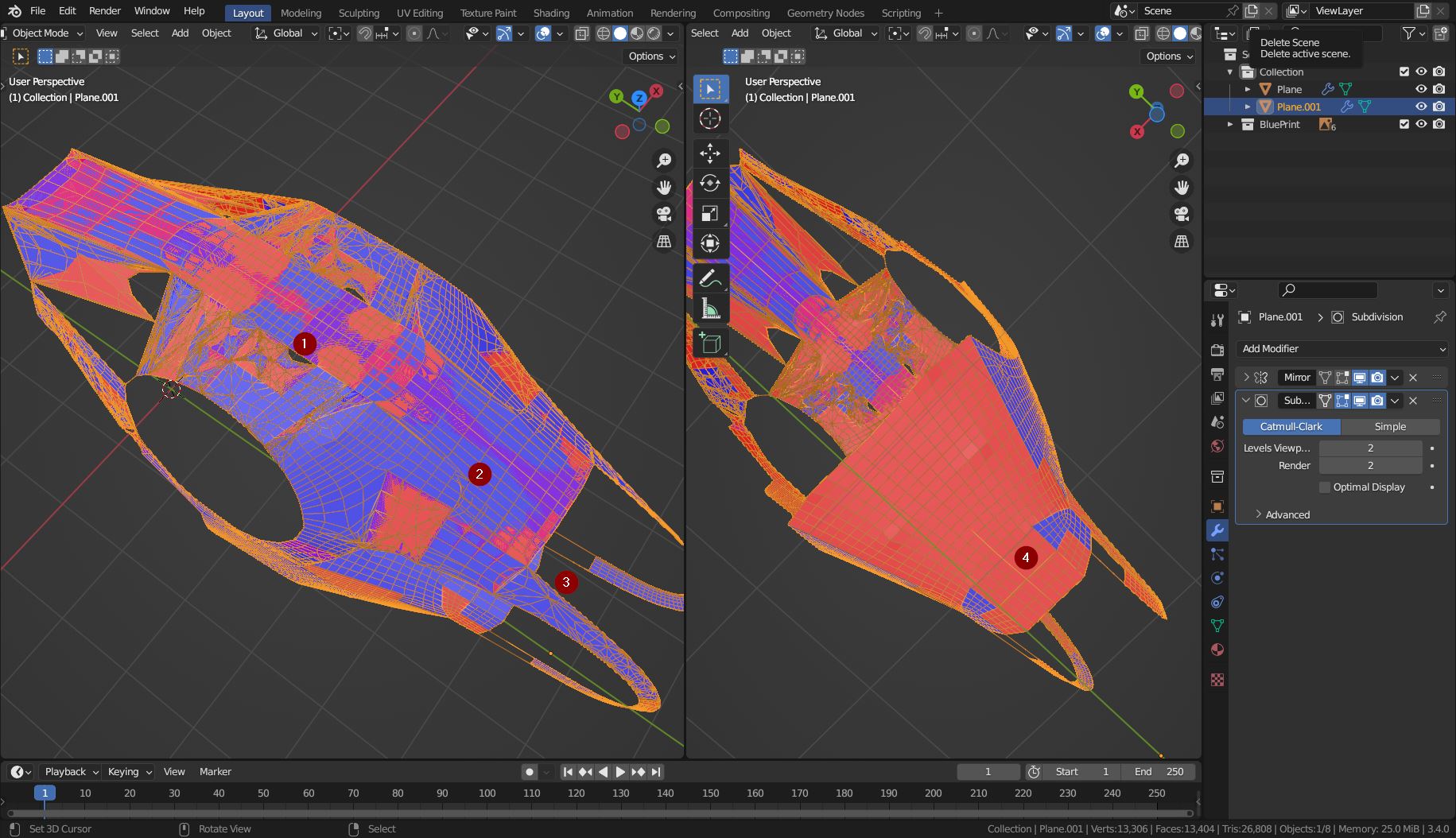Pin the properties editor context

[1439, 316]
